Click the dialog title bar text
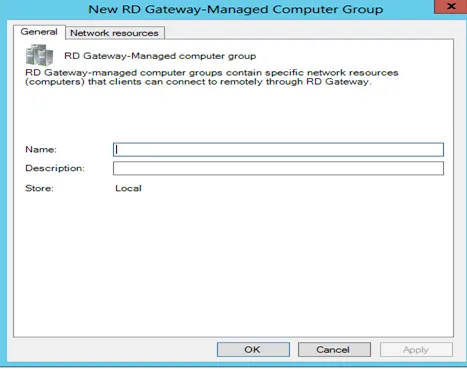The width and height of the screenshot is (467, 369). 236,9
